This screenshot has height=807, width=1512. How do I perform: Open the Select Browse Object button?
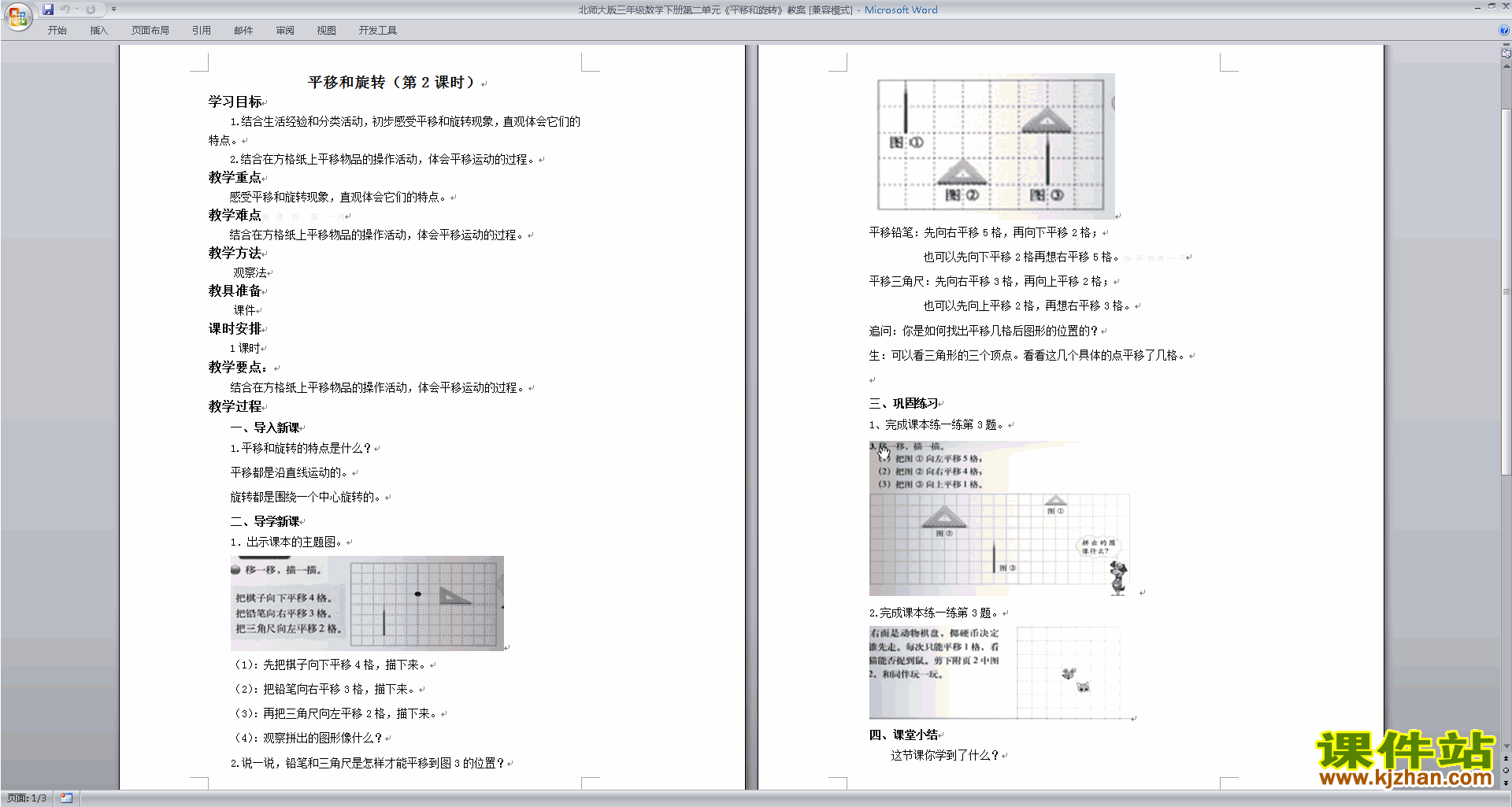(x=1506, y=771)
